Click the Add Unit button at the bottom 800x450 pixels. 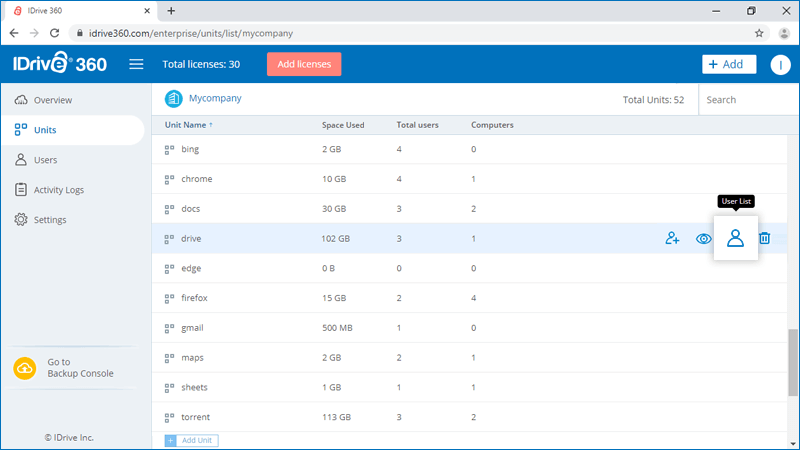click(x=191, y=440)
